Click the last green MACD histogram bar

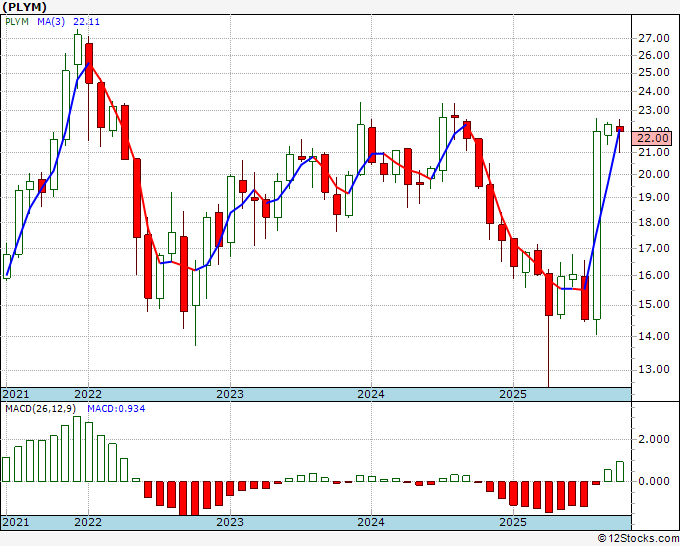click(x=620, y=471)
